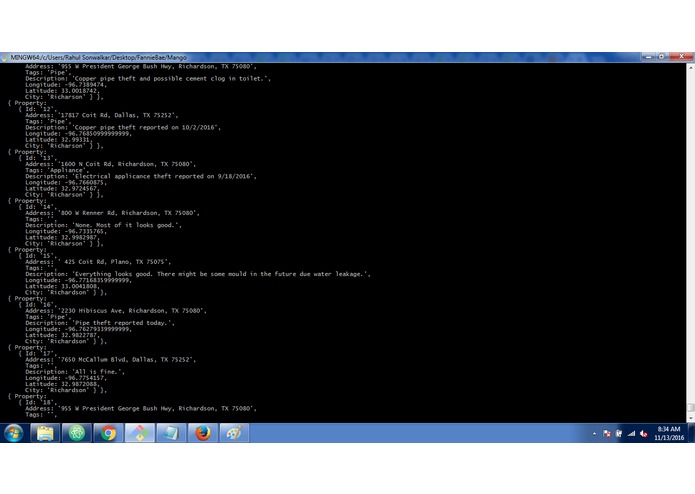
Task: Click Longitude: -96.7754157 value
Action: (66, 378)
